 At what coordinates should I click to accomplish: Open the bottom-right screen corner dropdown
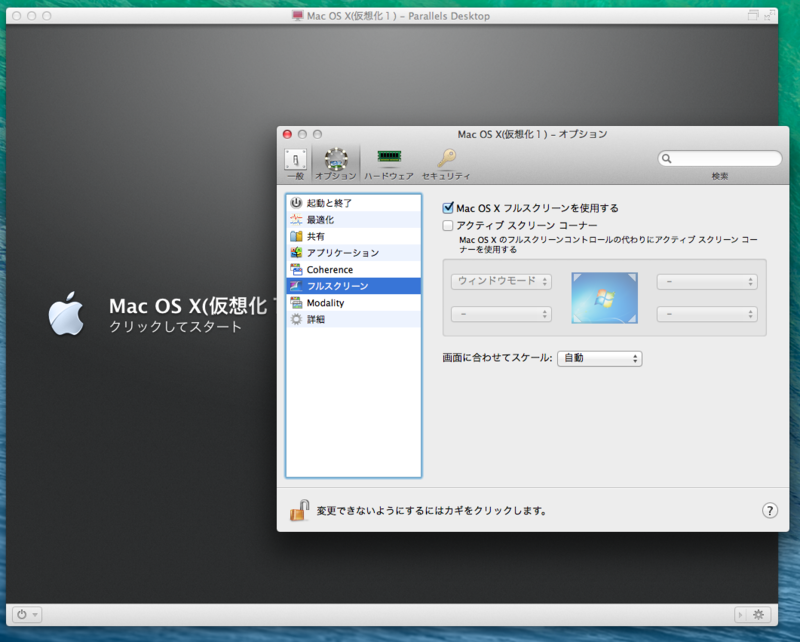(707, 314)
